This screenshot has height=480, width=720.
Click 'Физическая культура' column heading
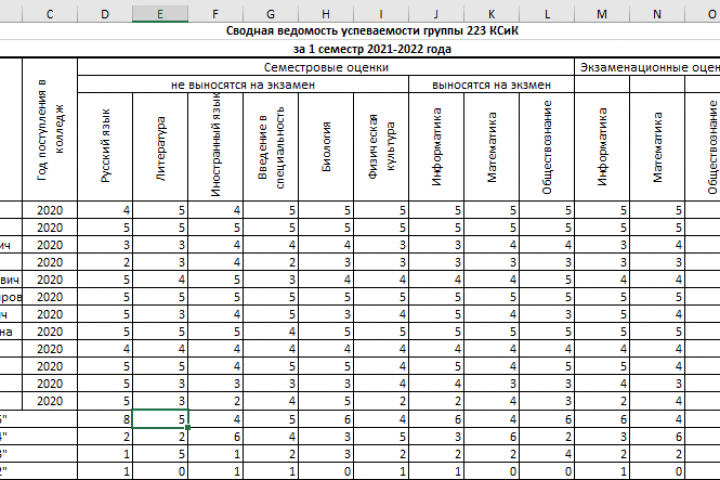pos(381,147)
